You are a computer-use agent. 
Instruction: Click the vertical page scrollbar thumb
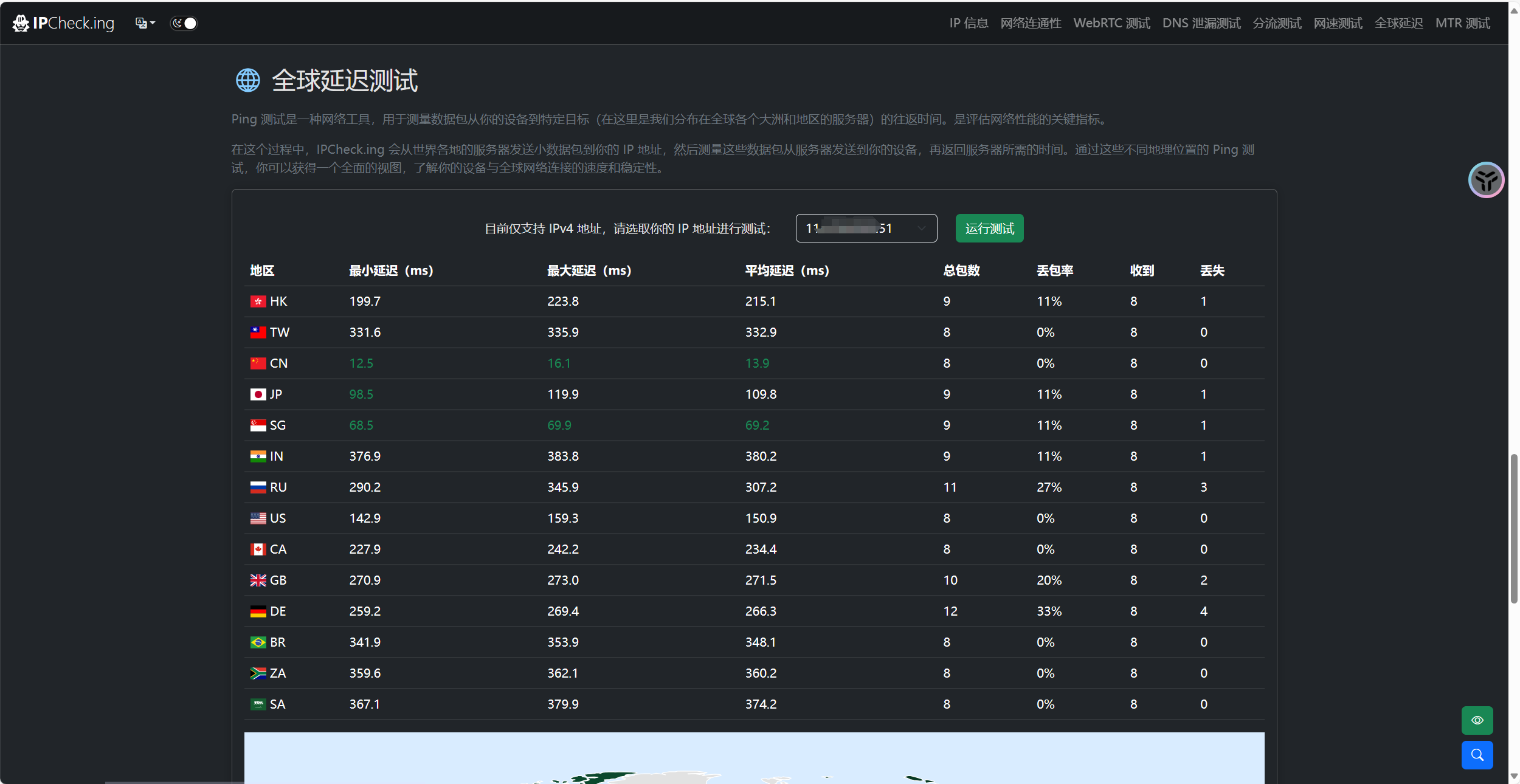pos(1514,529)
